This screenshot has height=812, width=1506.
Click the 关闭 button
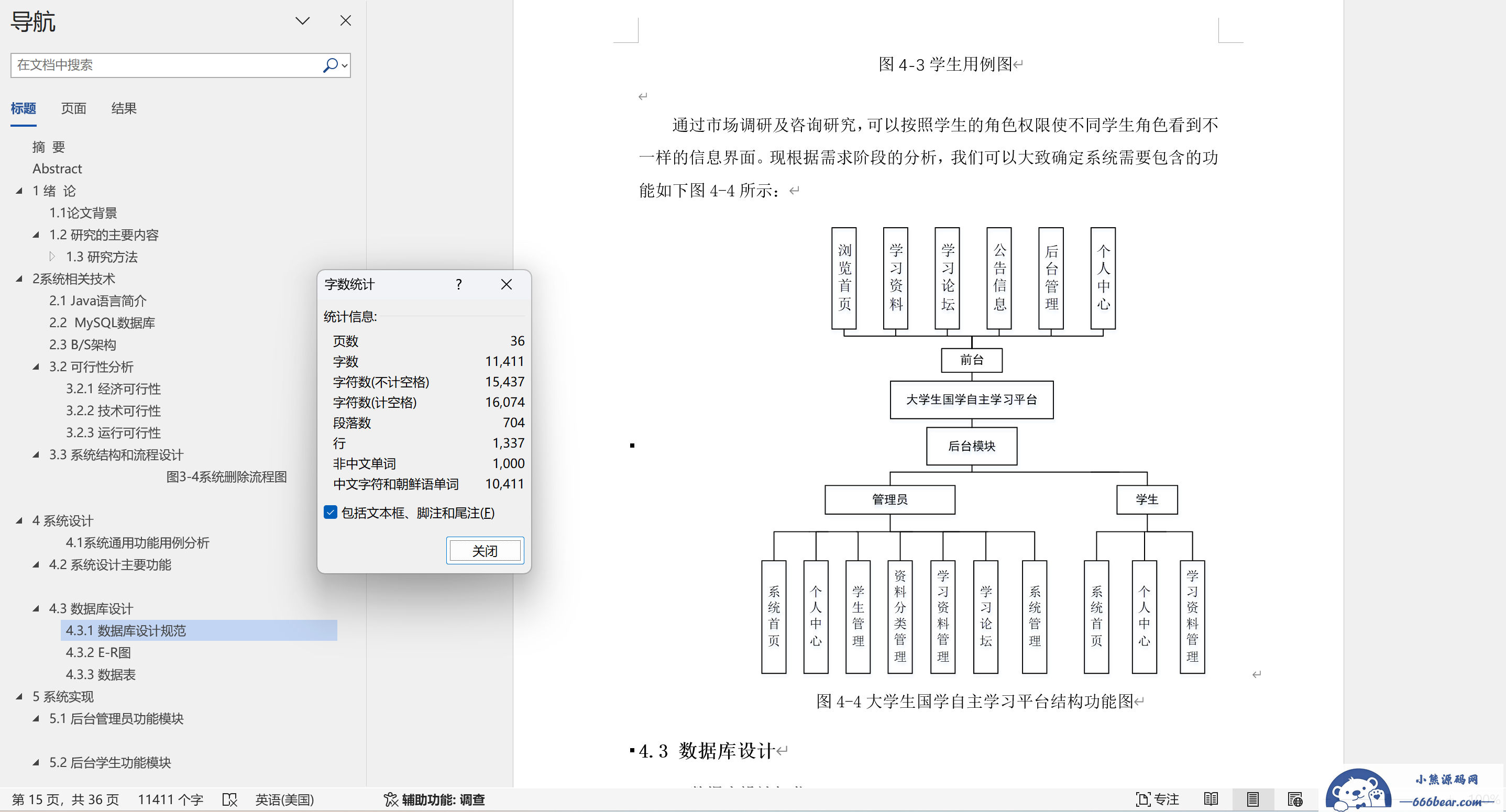tap(485, 551)
